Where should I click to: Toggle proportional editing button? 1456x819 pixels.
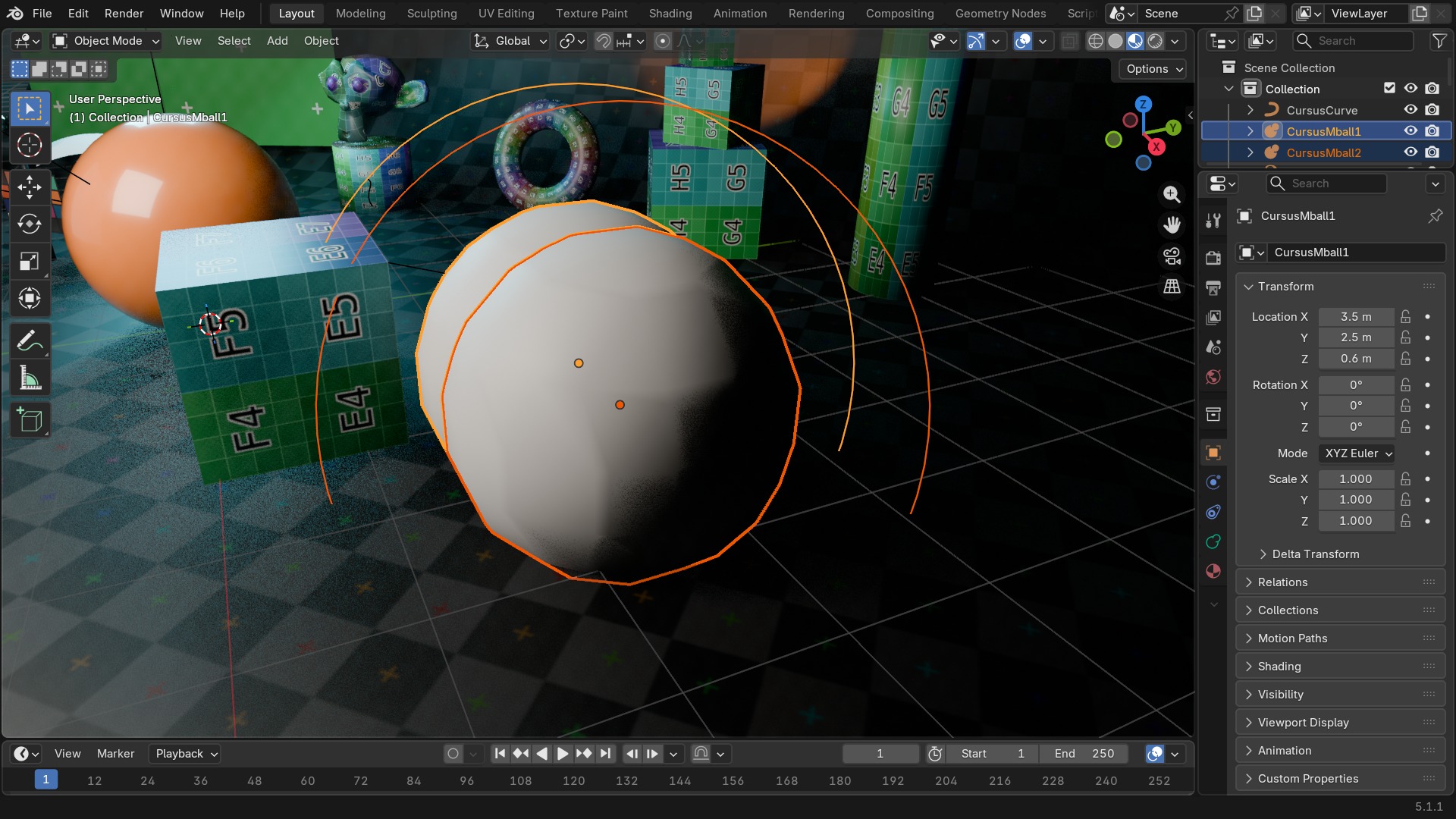click(x=662, y=41)
